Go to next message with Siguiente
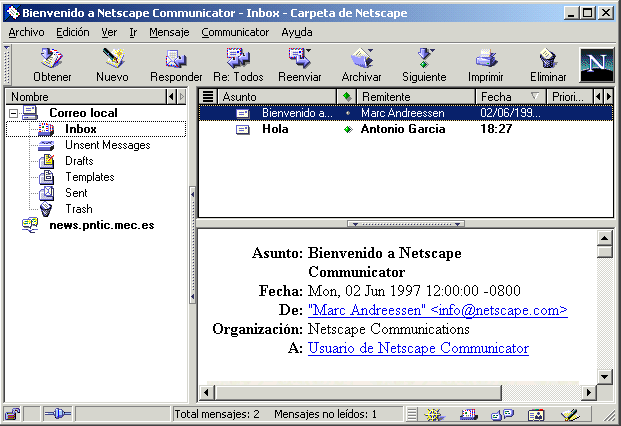 [424, 64]
